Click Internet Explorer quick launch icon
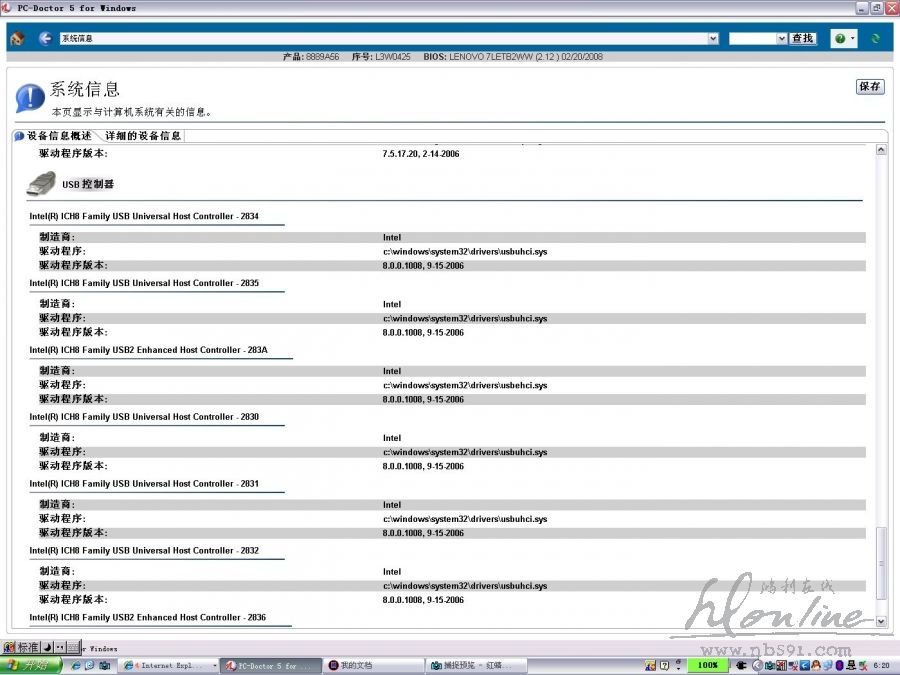The height and width of the screenshot is (675, 900). [73, 665]
